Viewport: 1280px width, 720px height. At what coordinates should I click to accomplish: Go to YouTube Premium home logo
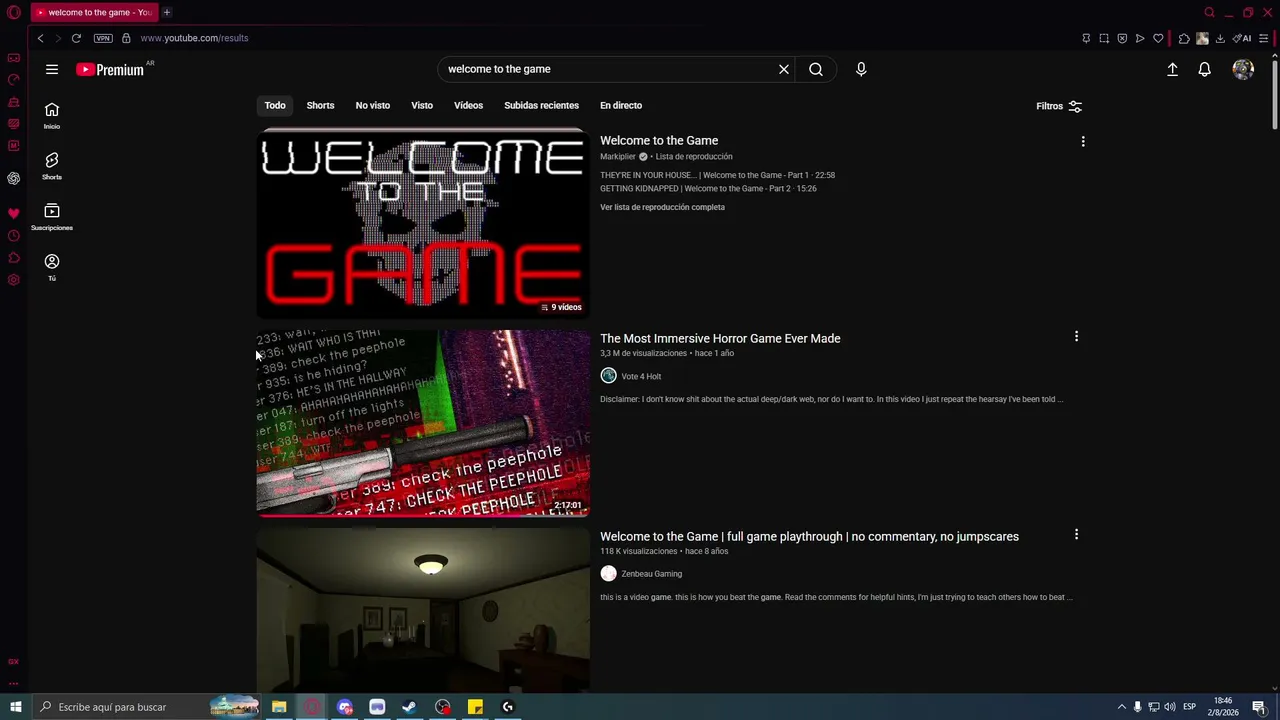110,70
